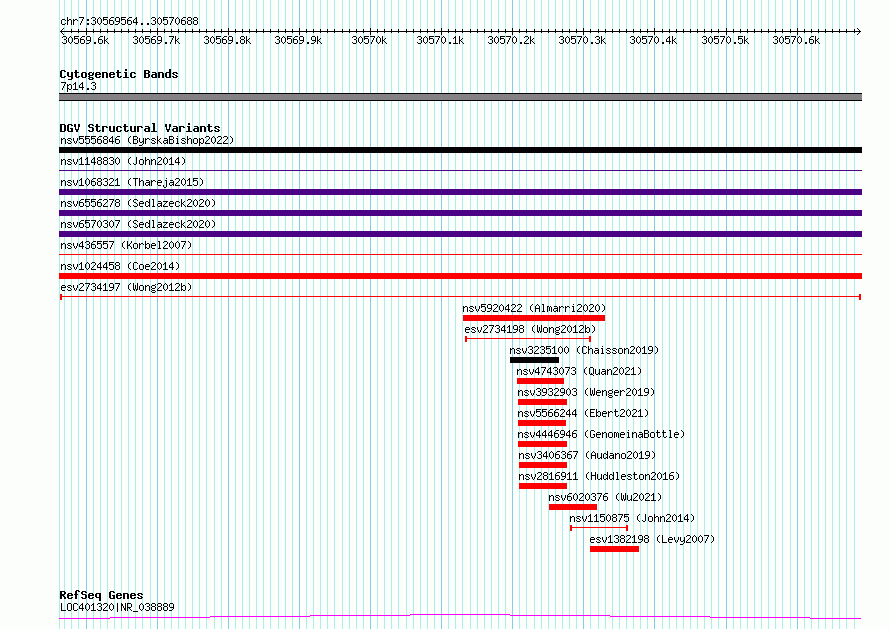890x629 pixels.
Task: Select nsv5566244 (Ebert2021) variant label
Action: (583, 413)
